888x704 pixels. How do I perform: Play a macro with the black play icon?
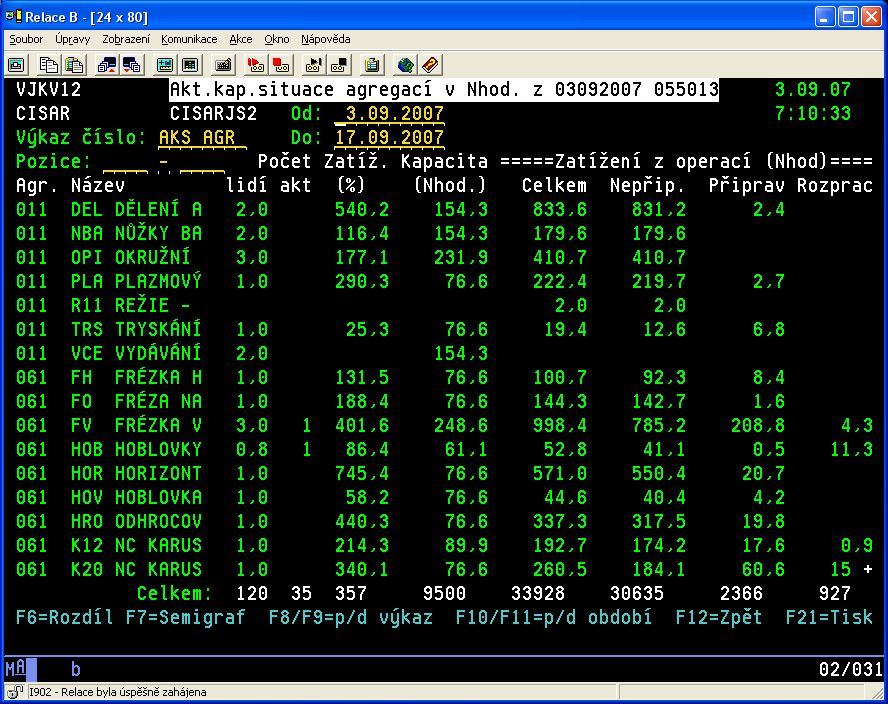[x=314, y=65]
